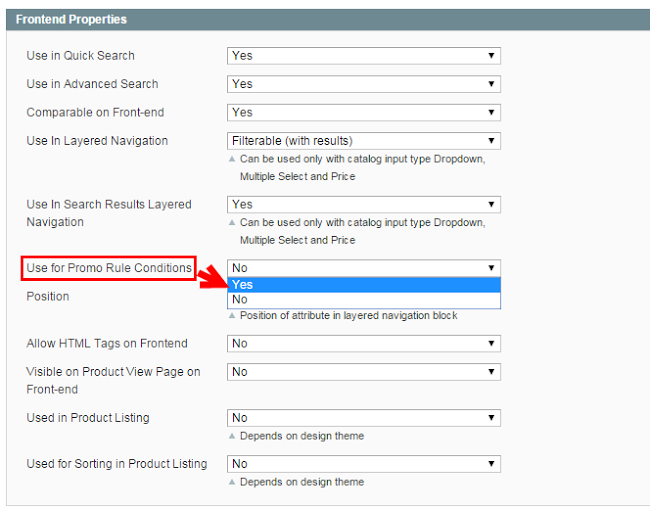Select No in the open dropdown list

tap(364, 299)
